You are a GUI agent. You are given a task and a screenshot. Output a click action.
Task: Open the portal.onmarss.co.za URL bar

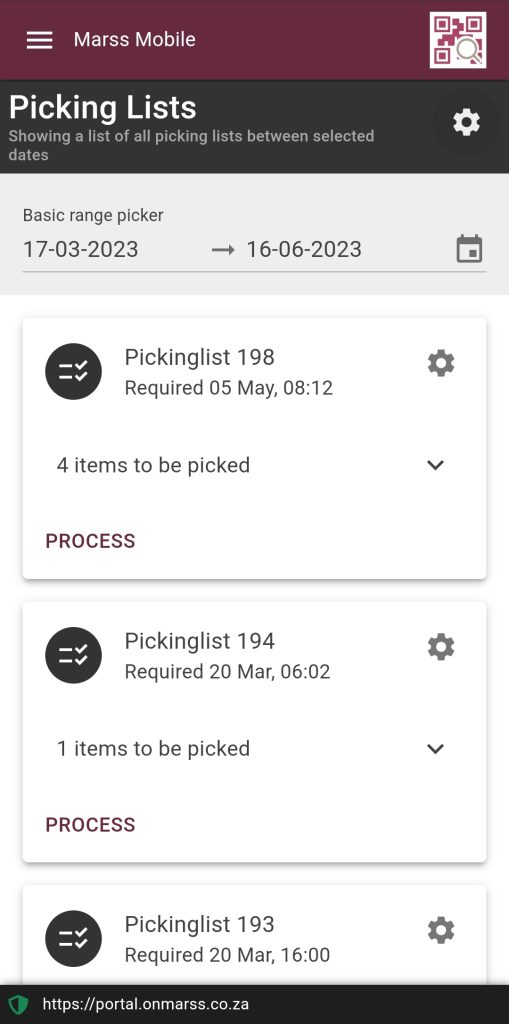146,1004
